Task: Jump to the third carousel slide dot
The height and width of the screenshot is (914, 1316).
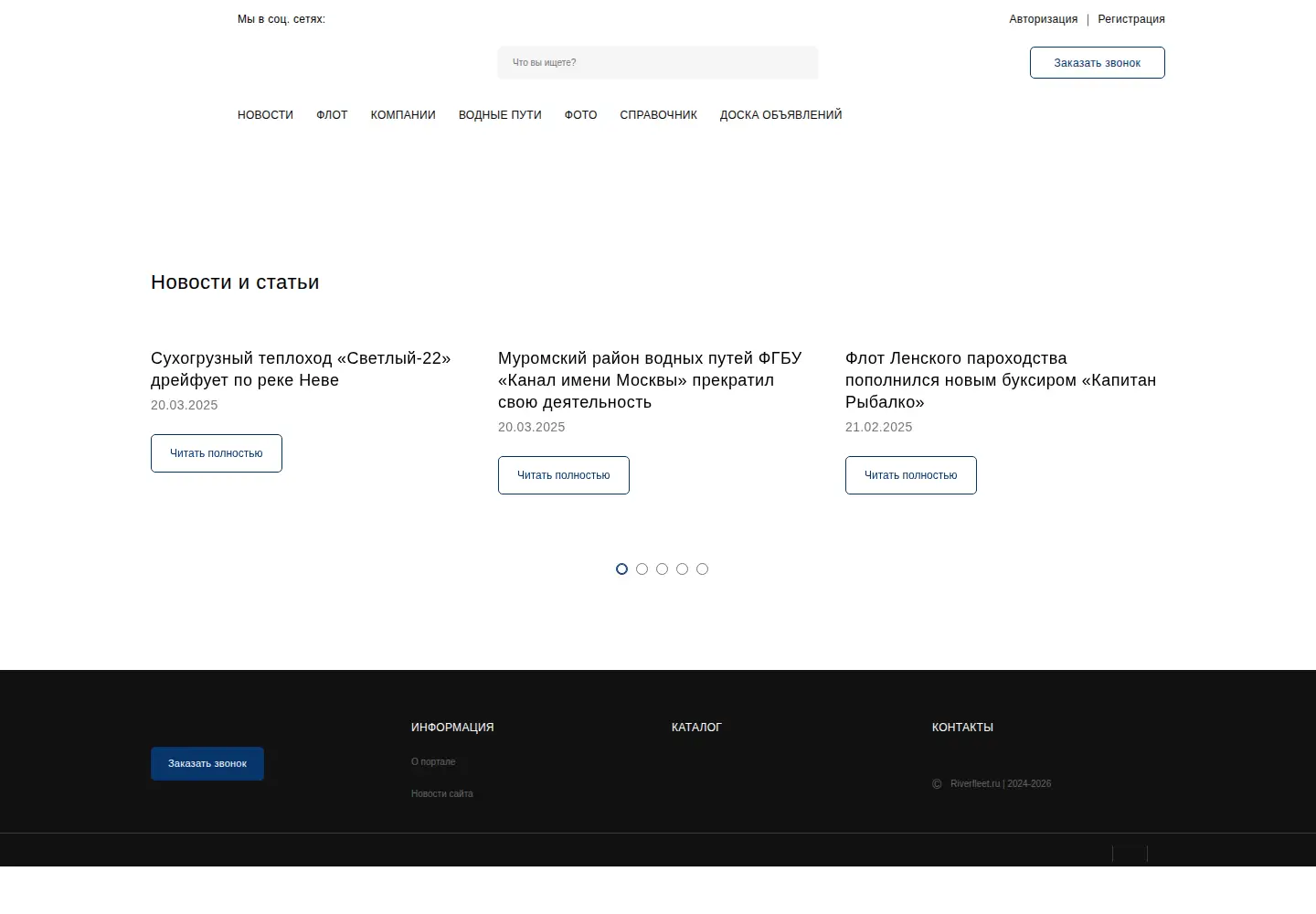Action: point(662,569)
